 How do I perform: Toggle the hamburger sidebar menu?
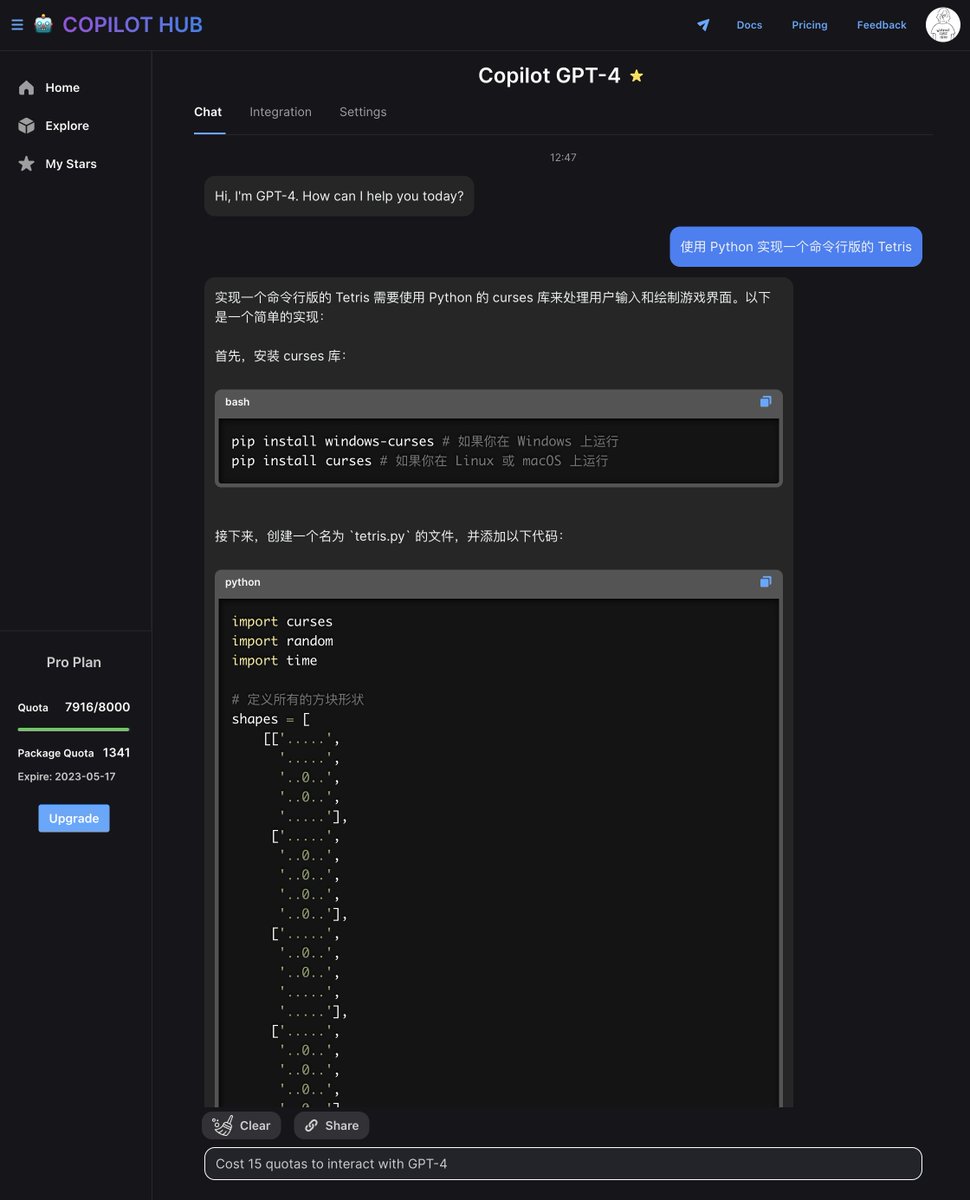(x=17, y=25)
